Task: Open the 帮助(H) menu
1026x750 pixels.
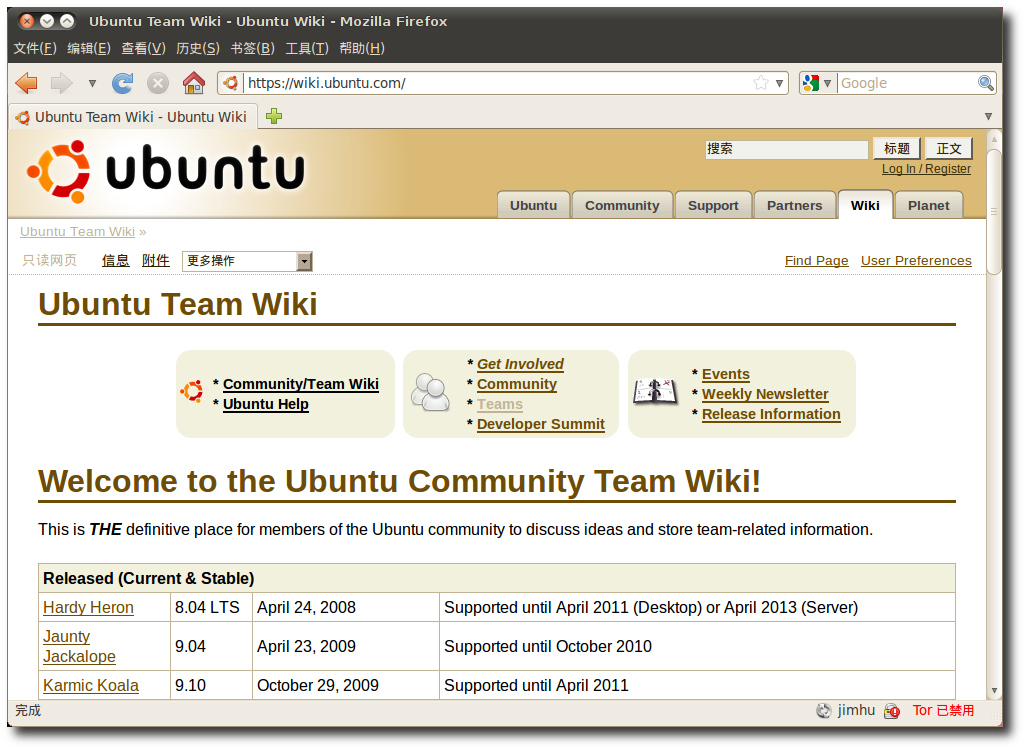Action: pos(362,48)
